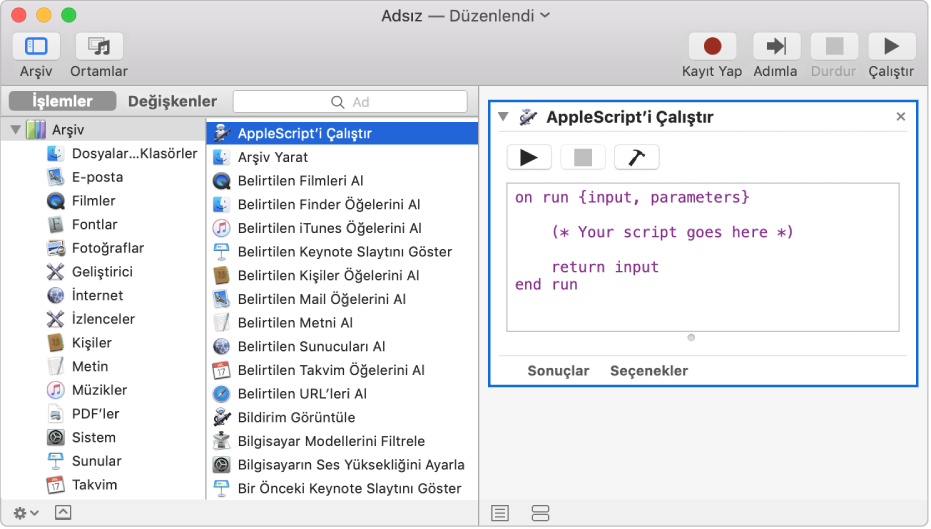This screenshot has height=529, width=931.
Task: Open the Ortamlar media browser
Action: pyautogui.click(x=98, y=46)
